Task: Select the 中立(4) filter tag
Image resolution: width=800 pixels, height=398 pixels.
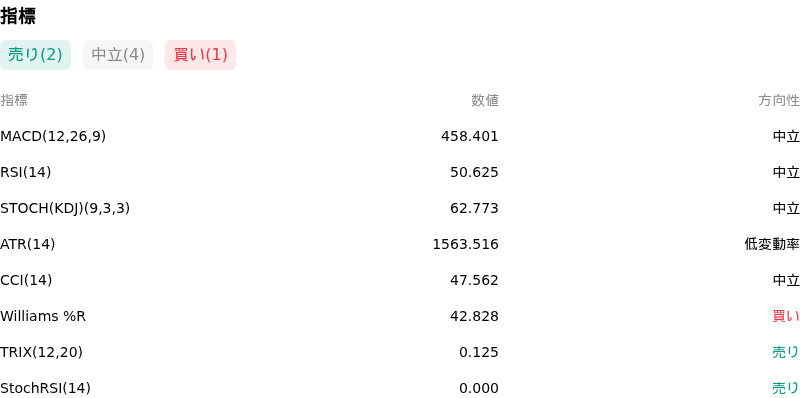Action: tap(118, 55)
